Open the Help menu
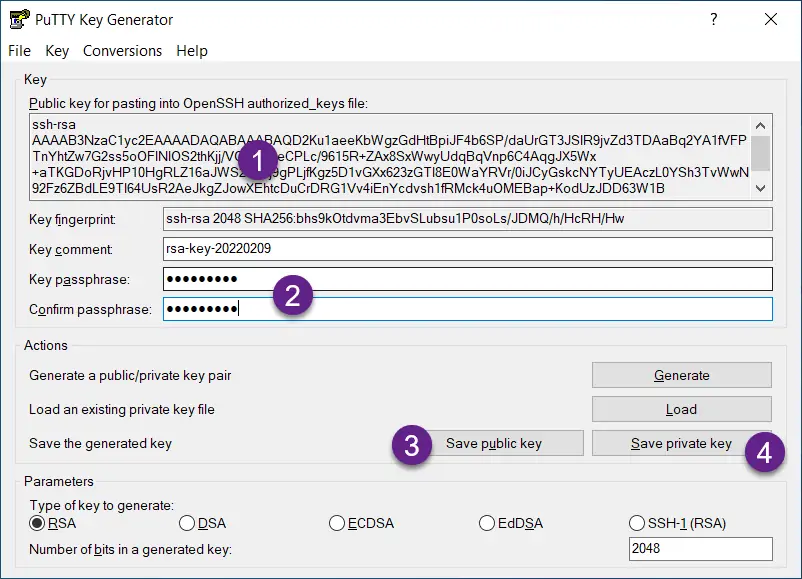This screenshot has width=802, height=579. 191,51
